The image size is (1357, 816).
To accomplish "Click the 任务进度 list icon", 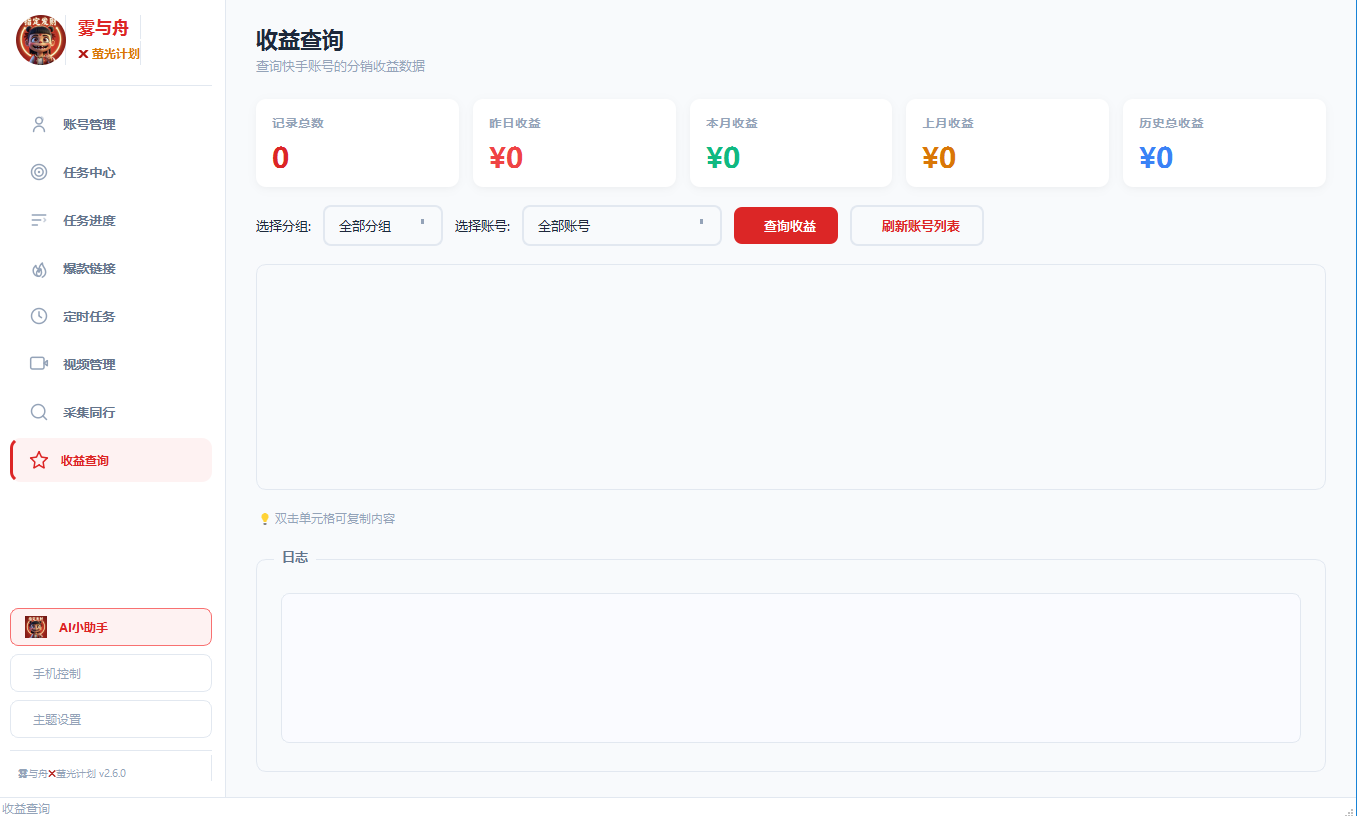I will [38, 220].
